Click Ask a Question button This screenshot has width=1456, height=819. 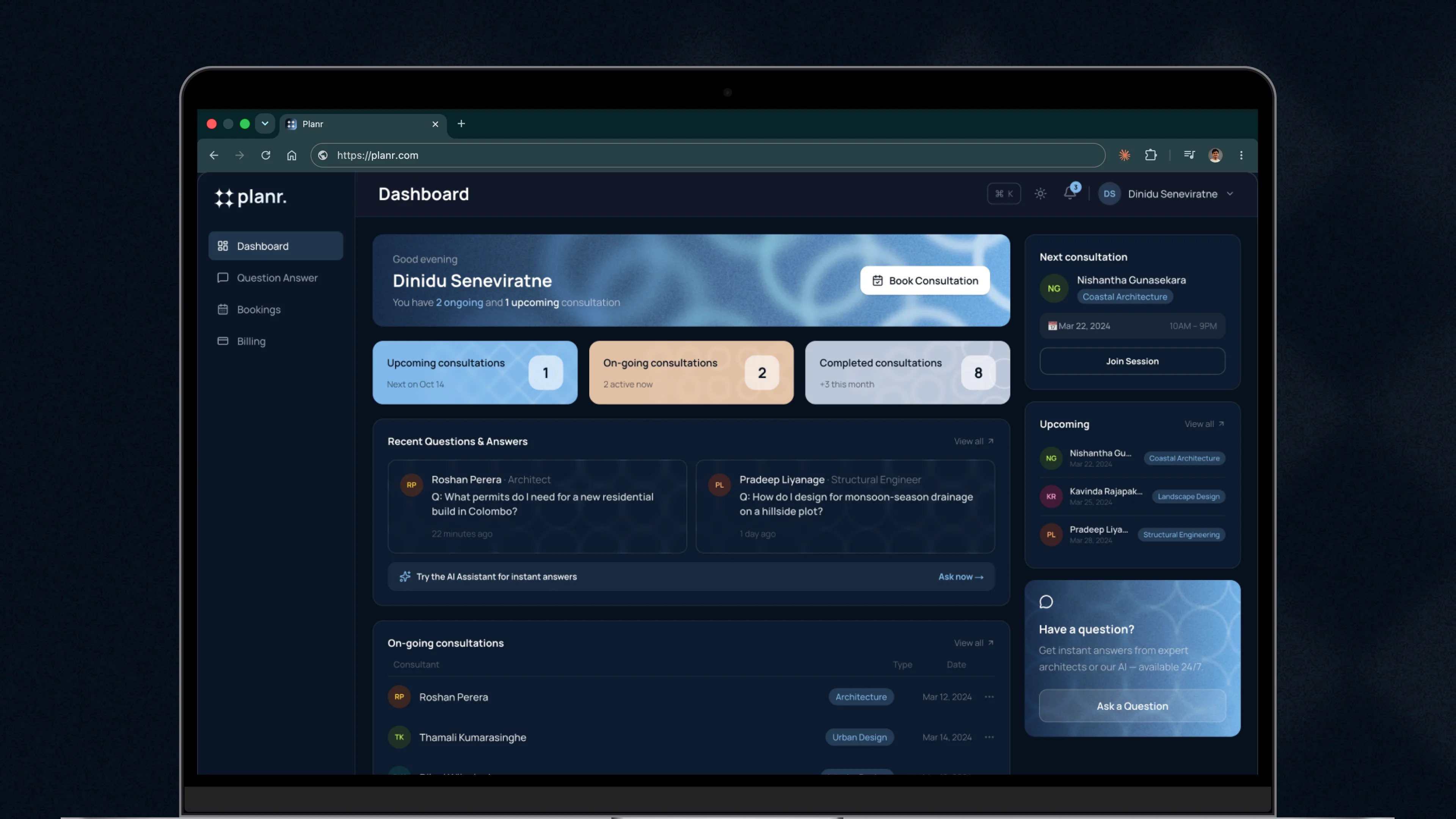1132,705
